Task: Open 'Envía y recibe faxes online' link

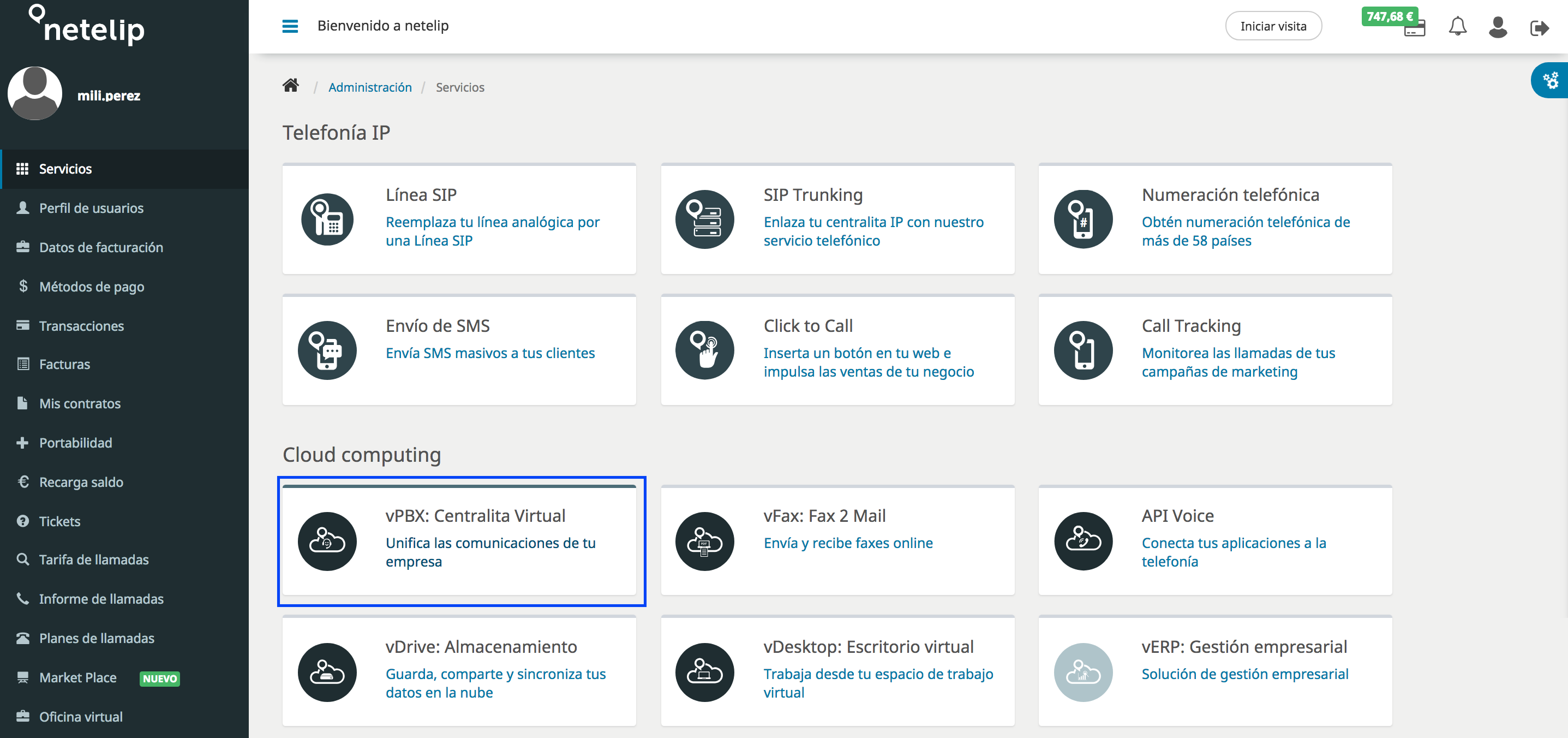Action: point(848,543)
